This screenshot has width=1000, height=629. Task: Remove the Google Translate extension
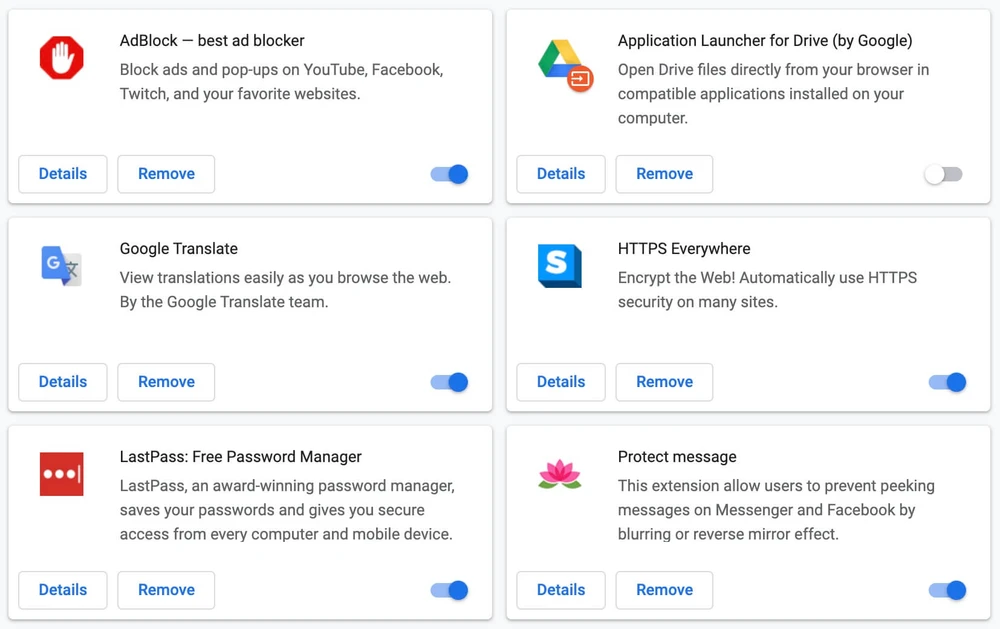click(x=166, y=382)
